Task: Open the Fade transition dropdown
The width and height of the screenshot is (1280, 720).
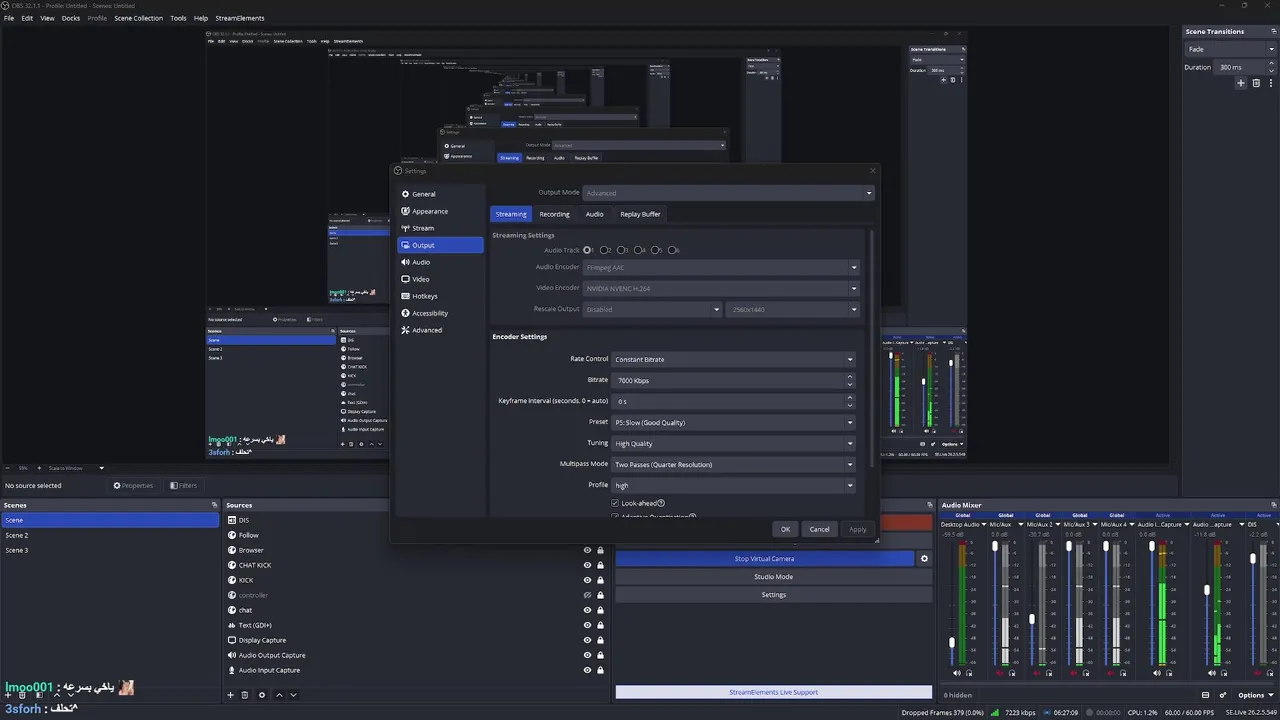Action: [1229, 49]
